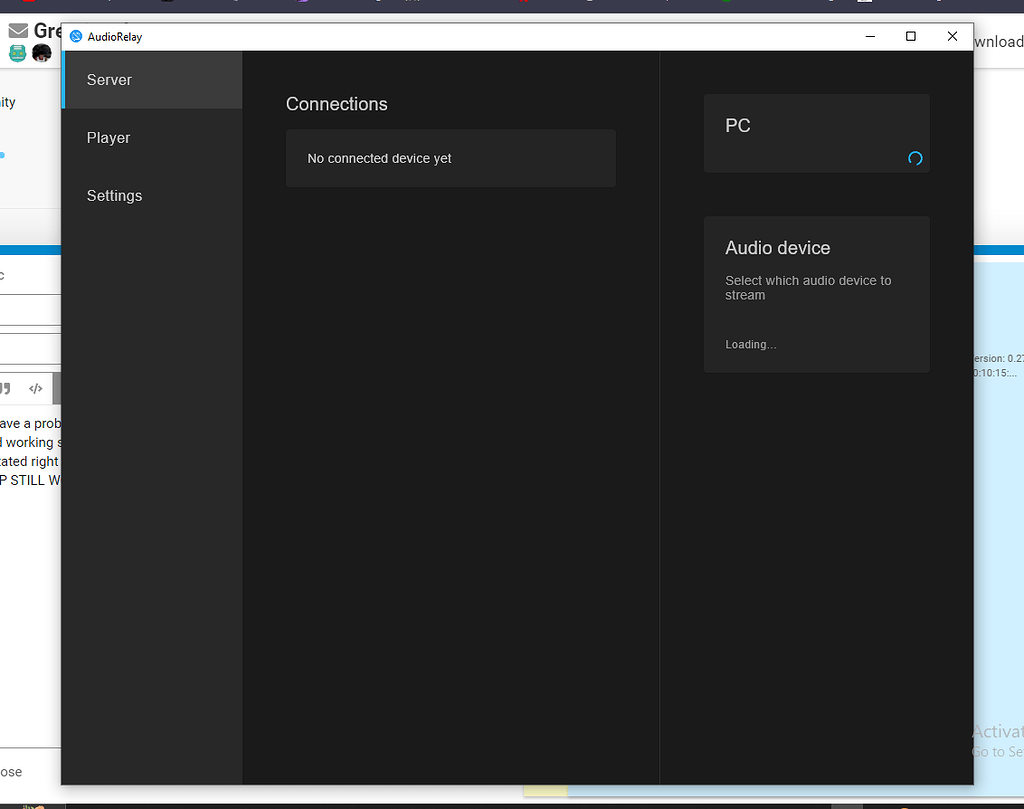Click the quote icon in background editor
Viewport: 1024px width, 809px height.
(5, 389)
